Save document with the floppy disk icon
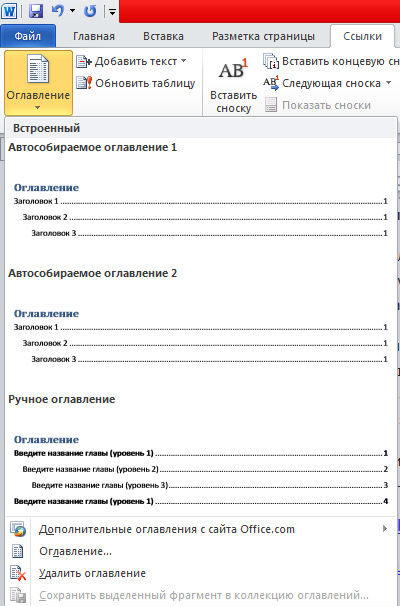400x606 pixels. coord(36,11)
